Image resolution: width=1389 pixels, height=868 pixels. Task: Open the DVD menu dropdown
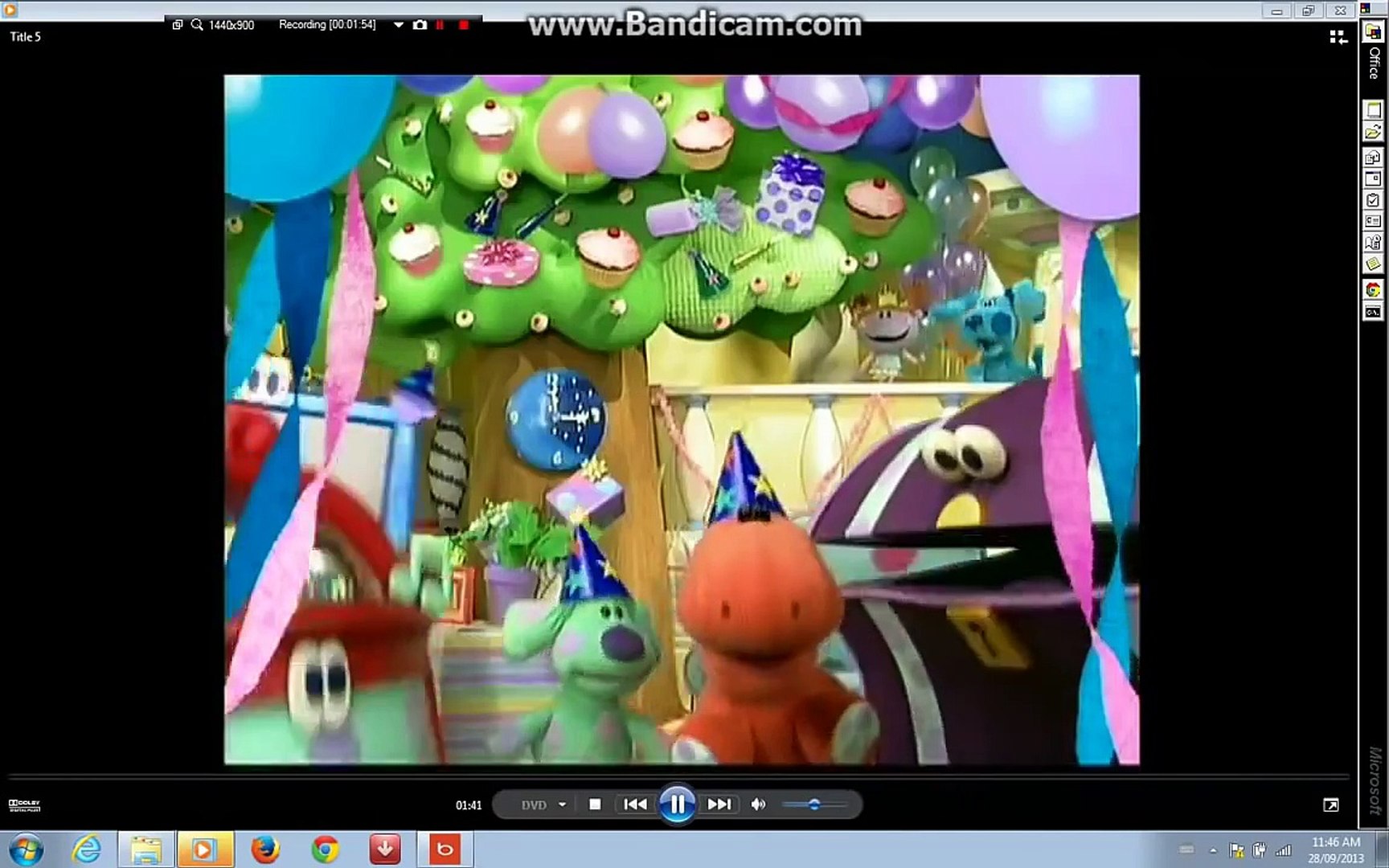point(563,805)
